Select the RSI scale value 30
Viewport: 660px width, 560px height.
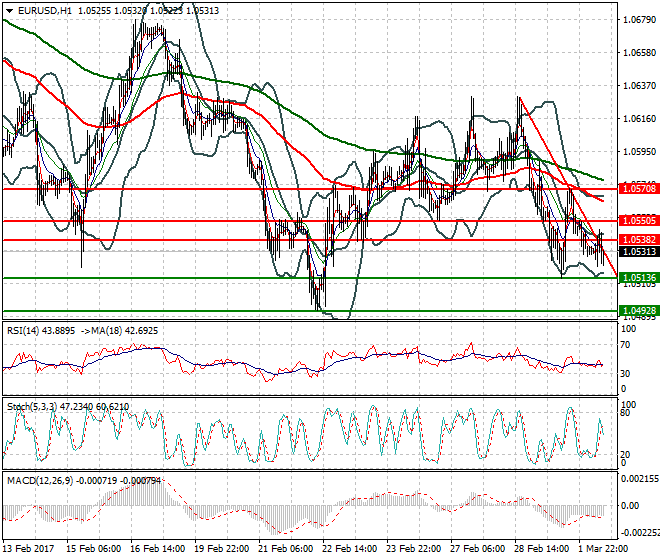(x=626, y=373)
